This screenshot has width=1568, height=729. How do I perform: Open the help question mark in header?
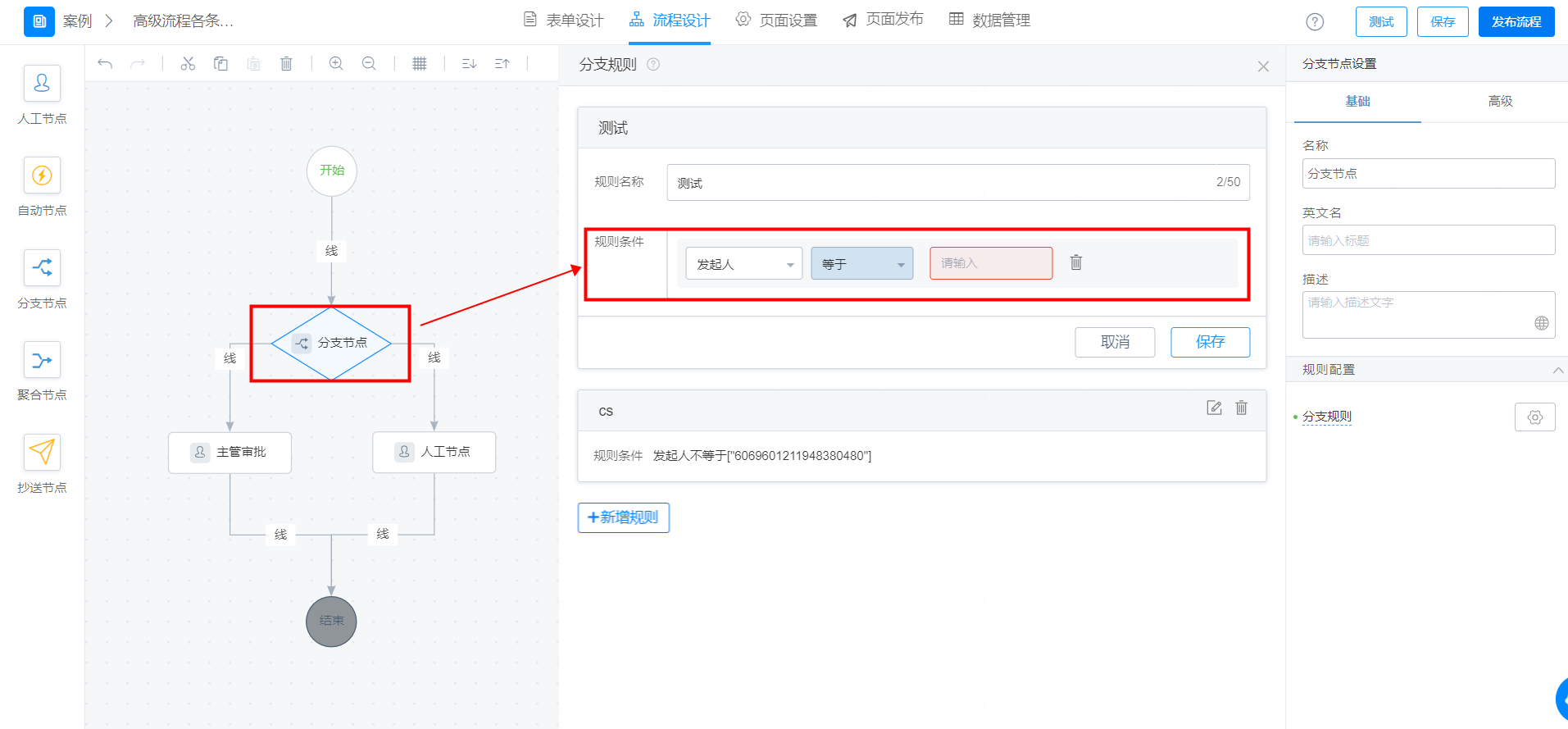pos(1315,22)
